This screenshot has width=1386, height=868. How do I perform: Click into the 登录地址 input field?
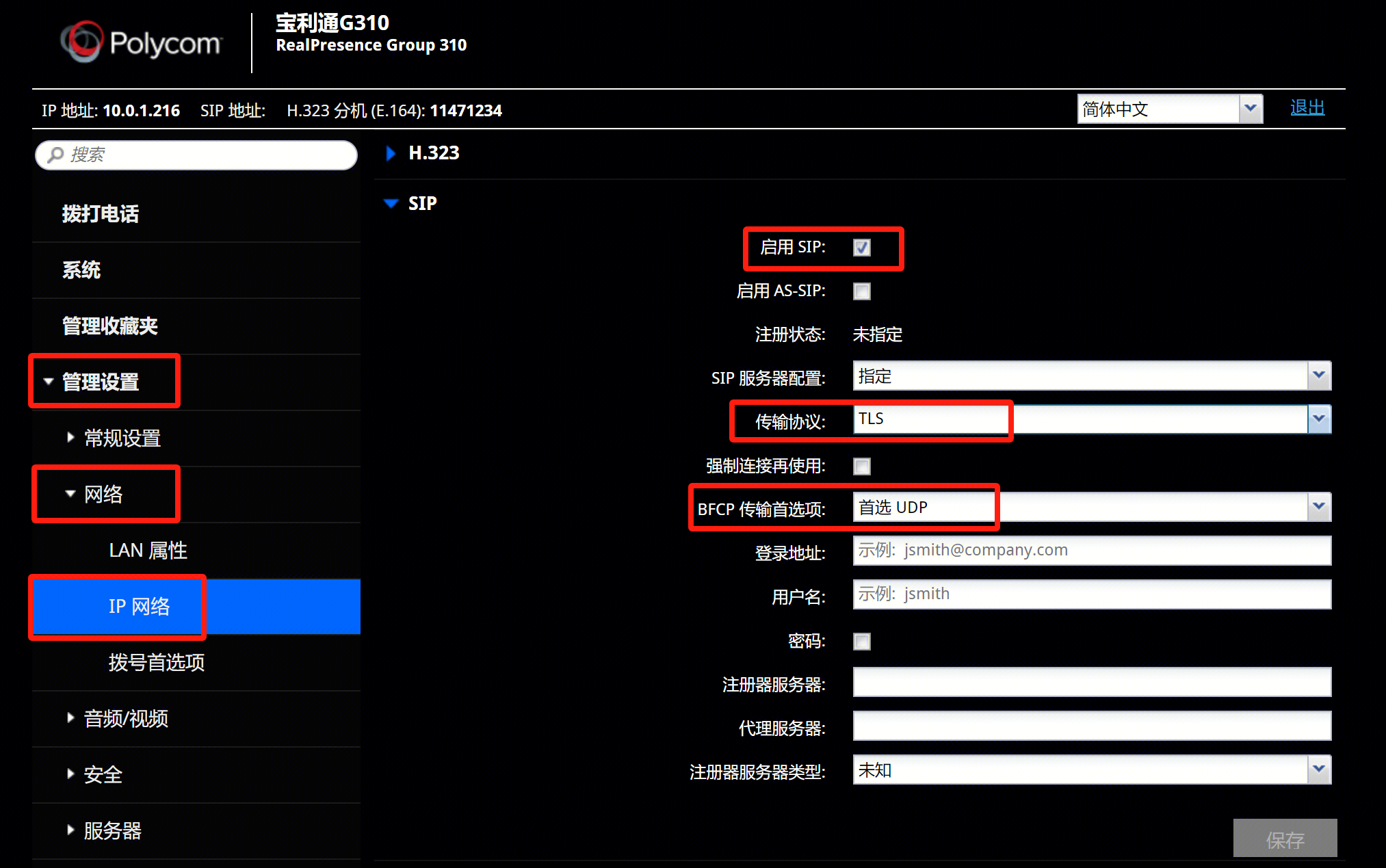(x=1091, y=551)
